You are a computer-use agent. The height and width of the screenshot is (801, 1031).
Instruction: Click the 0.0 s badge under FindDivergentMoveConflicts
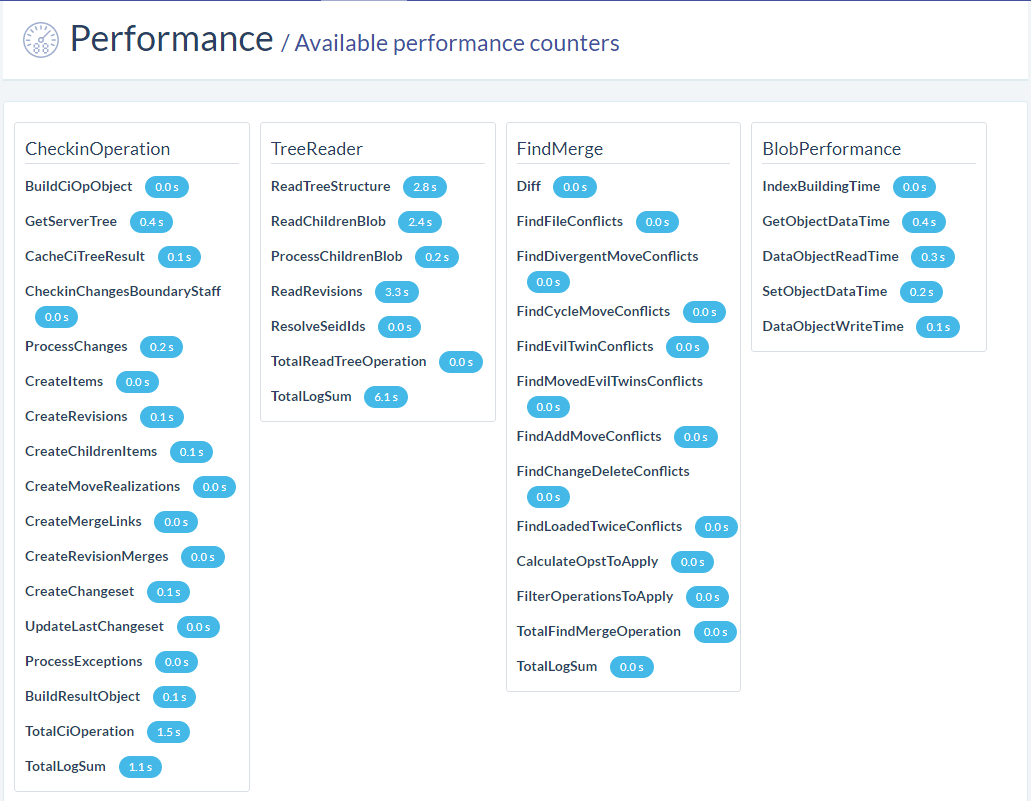(x=548, y=282)
